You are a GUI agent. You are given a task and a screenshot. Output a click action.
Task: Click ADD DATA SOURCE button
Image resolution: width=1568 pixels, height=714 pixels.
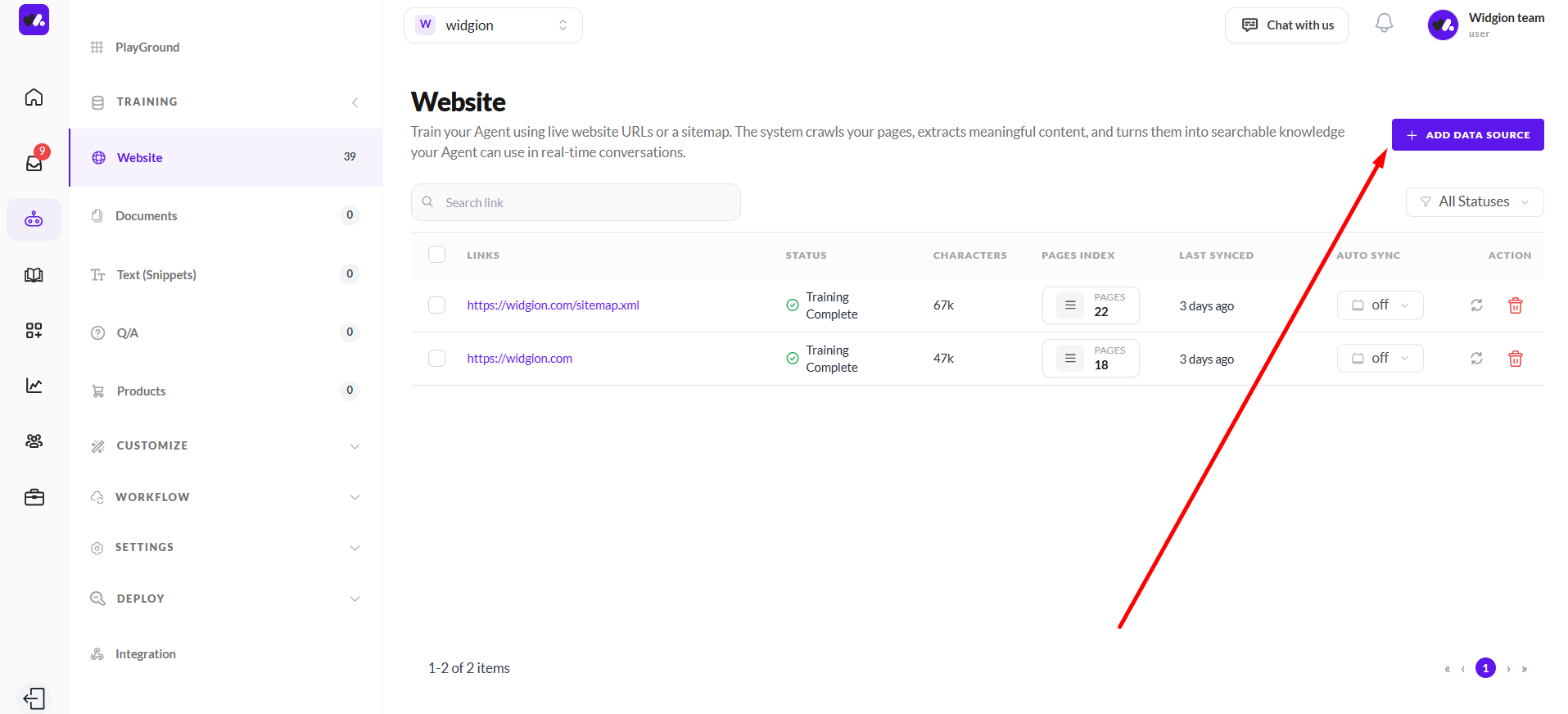[x=1468, y=134]
